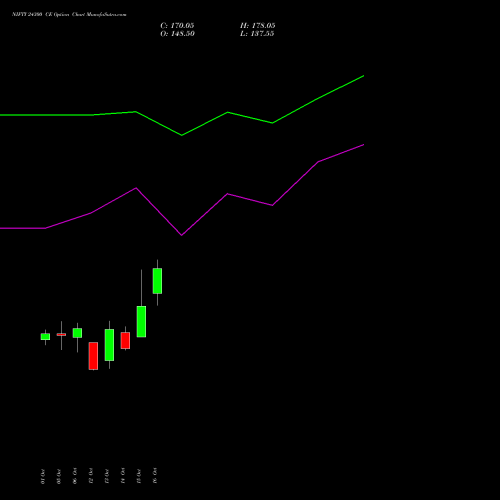Screen dimensions: 500x500
Task: Click the close price value C: 170.05
Action: pyautogui.click(x=177, y=26)
